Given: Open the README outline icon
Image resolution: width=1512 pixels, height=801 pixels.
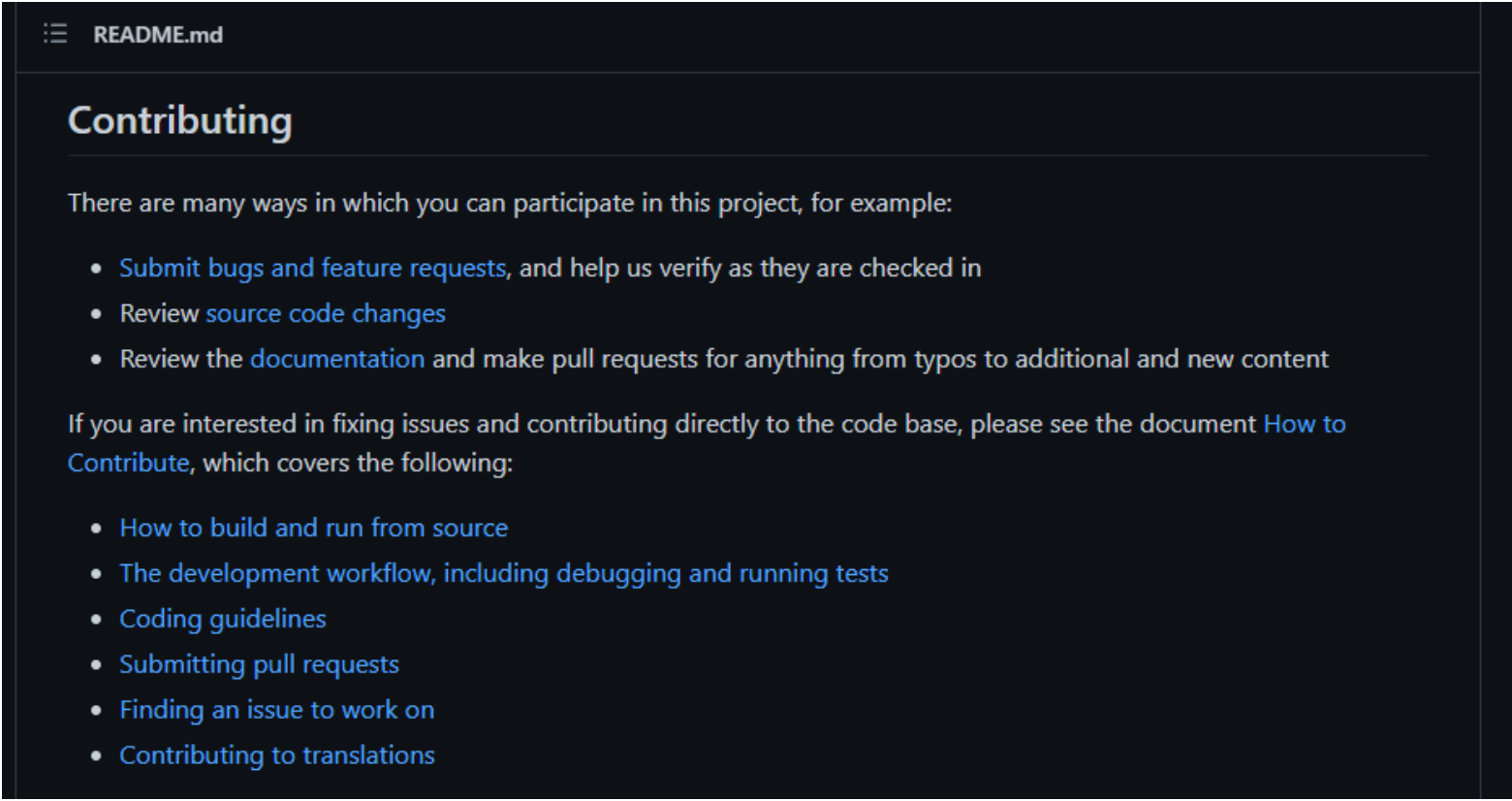Looking at the screenshot, I should tap(55, 35).
